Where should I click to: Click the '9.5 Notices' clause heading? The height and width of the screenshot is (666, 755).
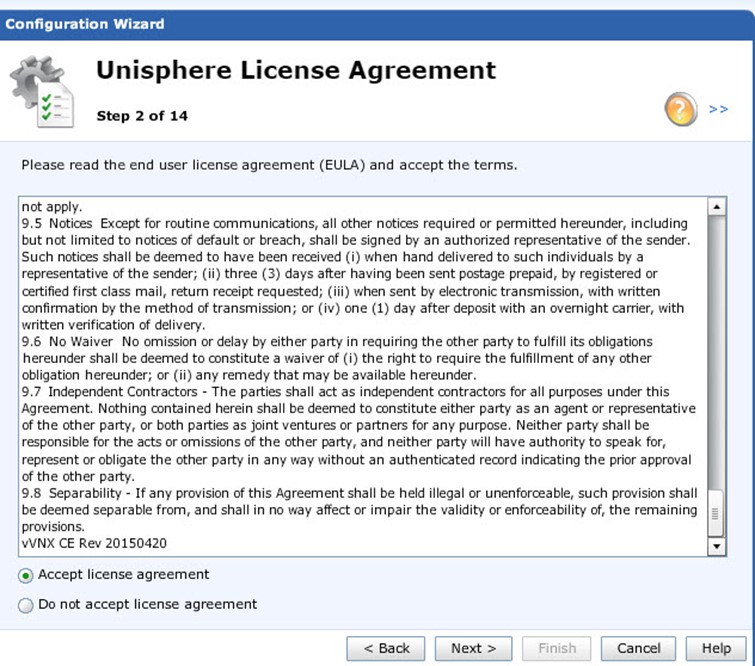click(57, 223)
